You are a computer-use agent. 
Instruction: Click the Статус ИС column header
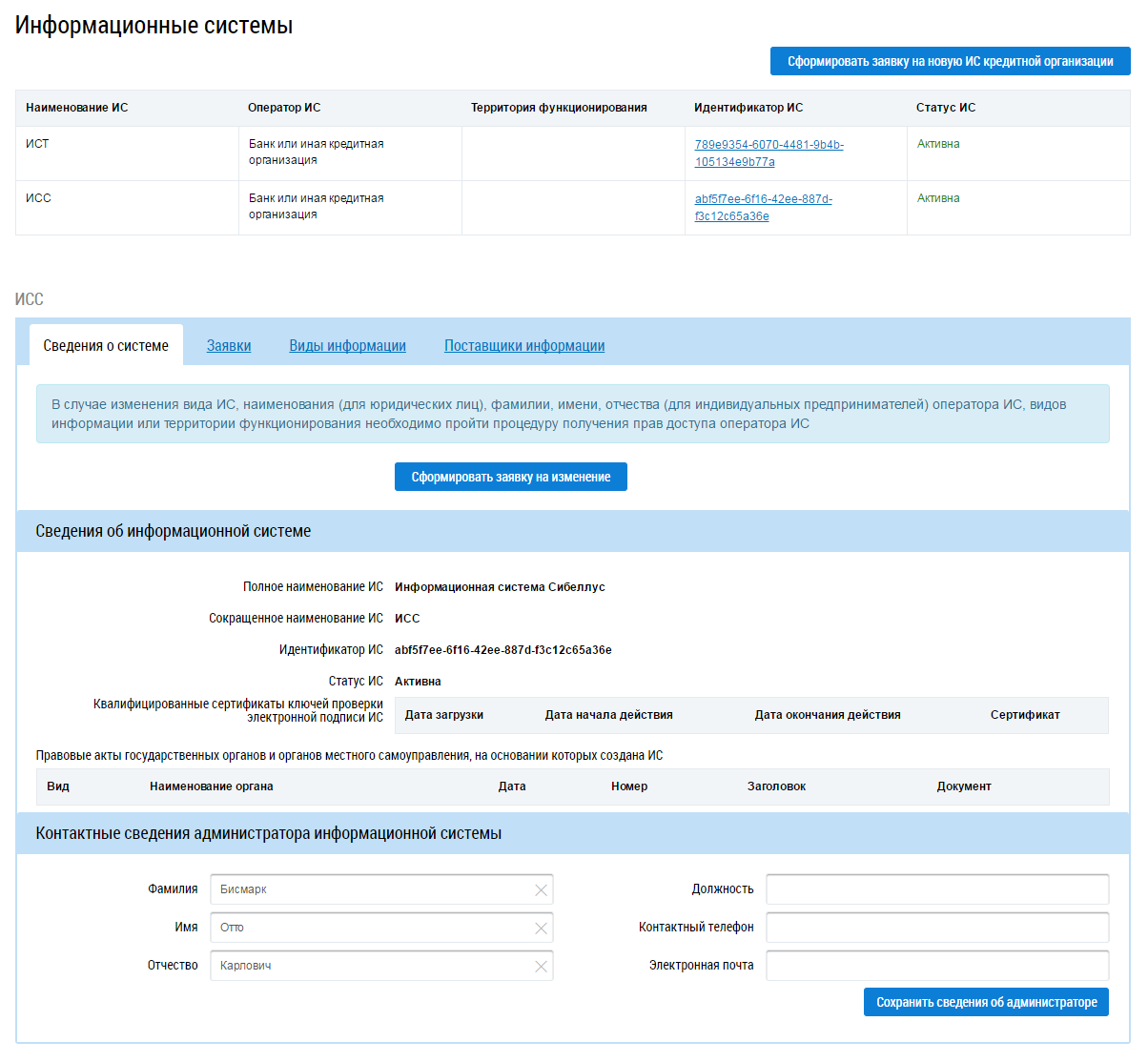pos(945,108)
